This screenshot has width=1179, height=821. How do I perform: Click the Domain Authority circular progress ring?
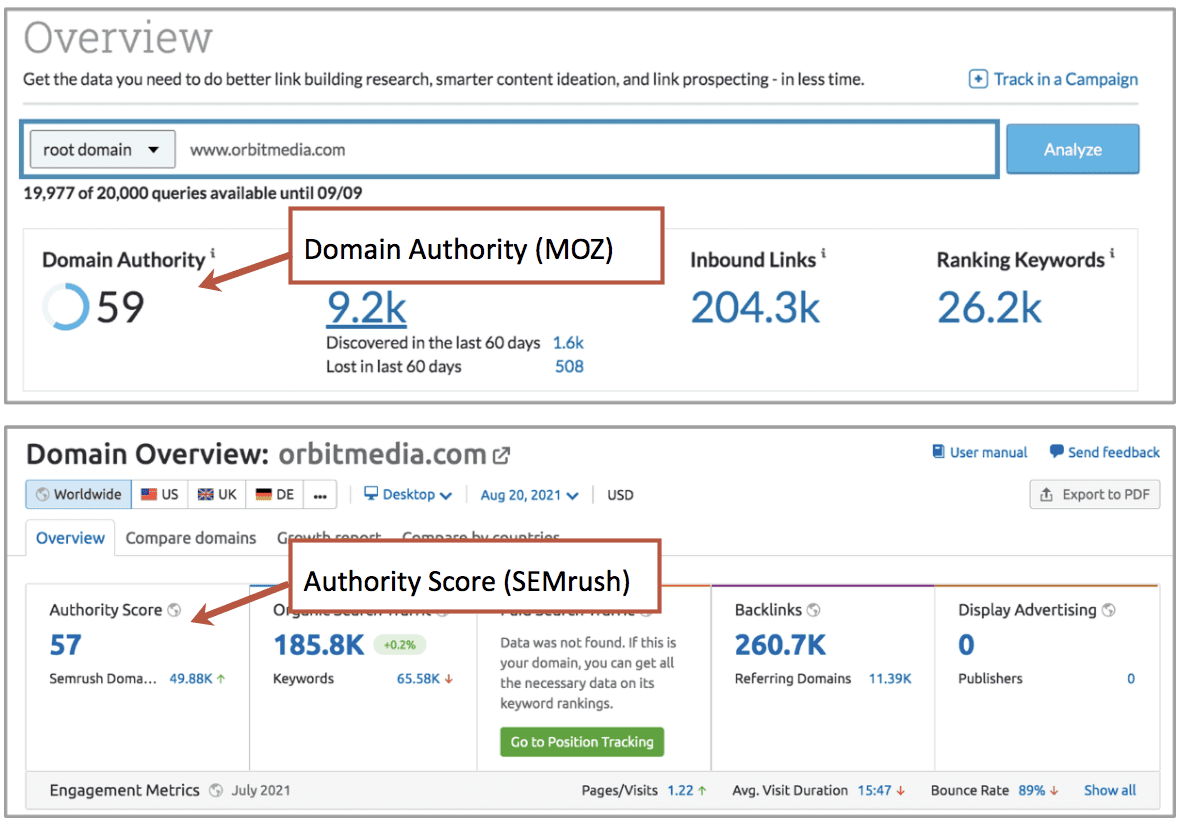[x=65, y=307]
